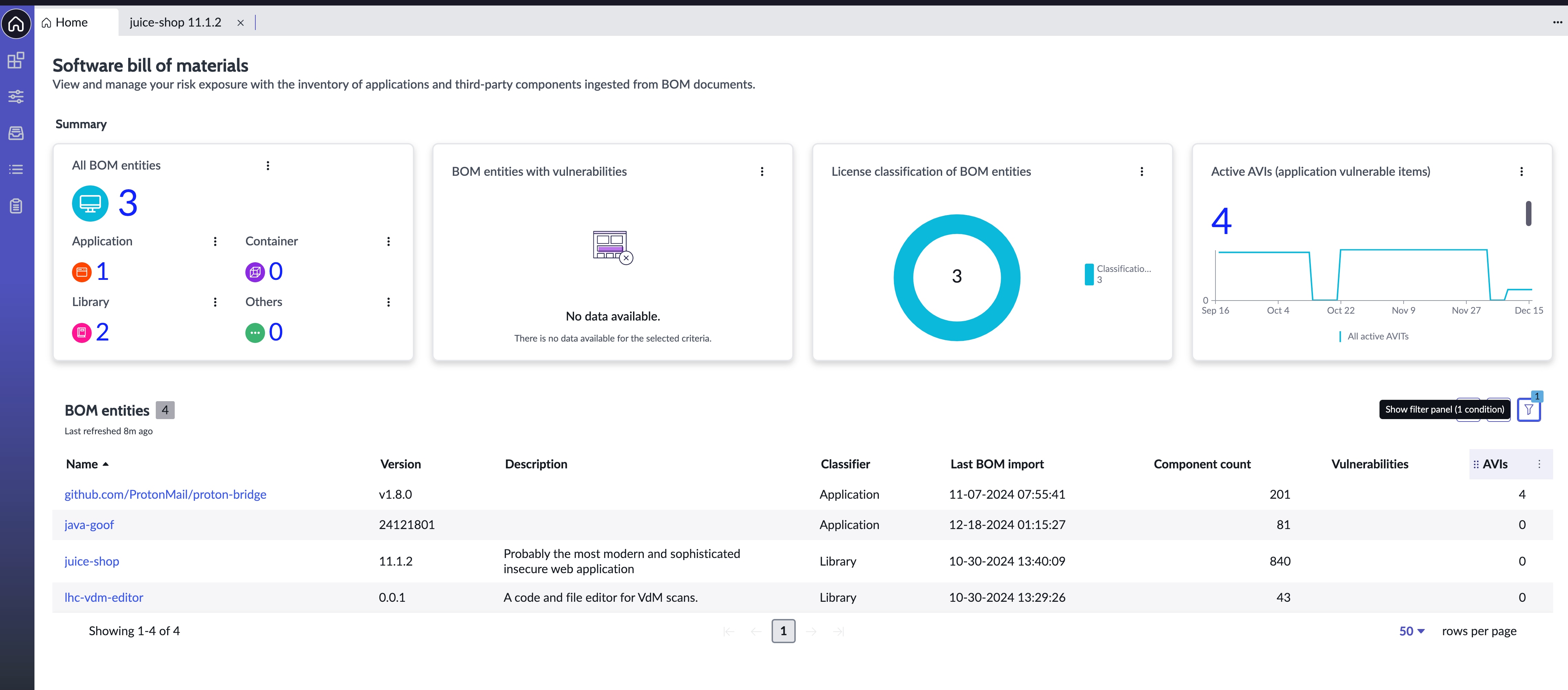Open the github.com/ProtonMail/proton-bridge link

[x=165, y=495]
